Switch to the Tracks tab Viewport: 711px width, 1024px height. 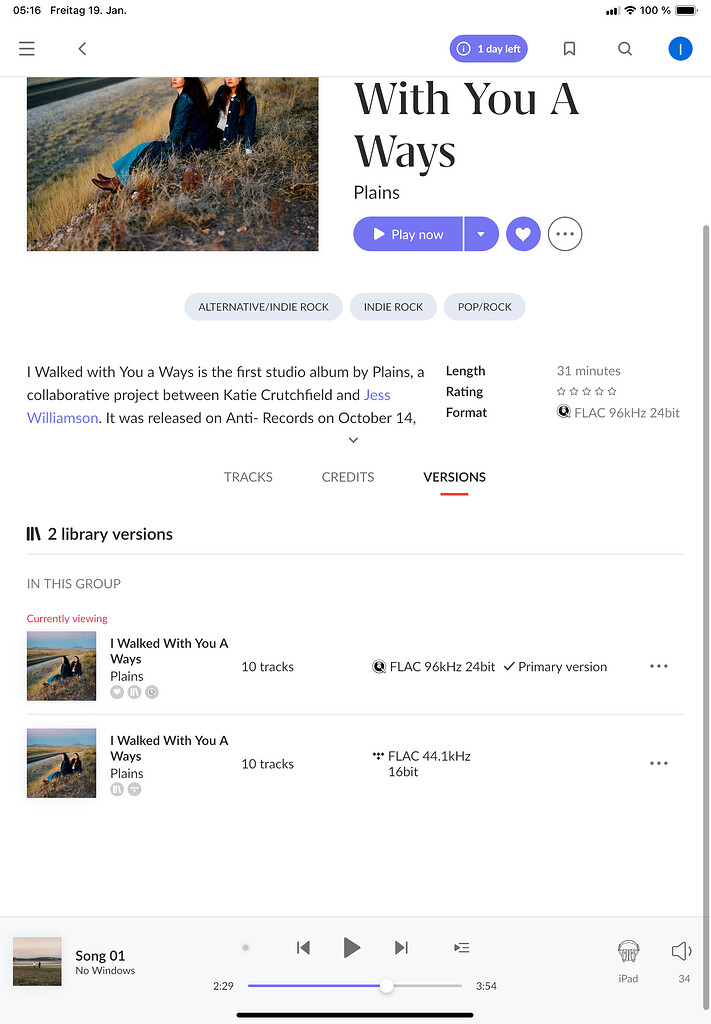[248, 477]
